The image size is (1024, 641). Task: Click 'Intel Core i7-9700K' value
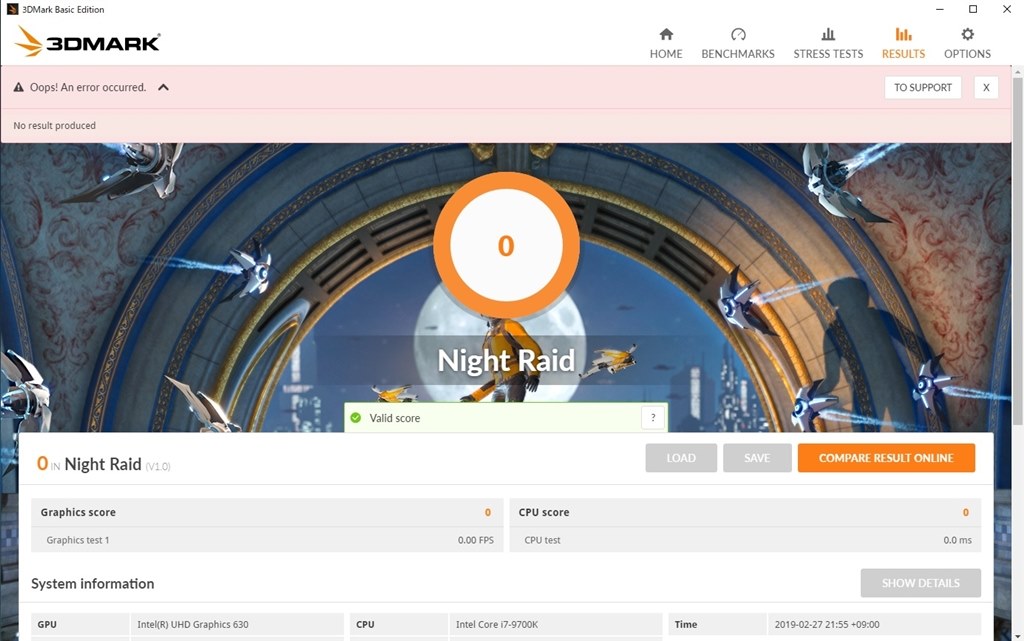point(497,624)
